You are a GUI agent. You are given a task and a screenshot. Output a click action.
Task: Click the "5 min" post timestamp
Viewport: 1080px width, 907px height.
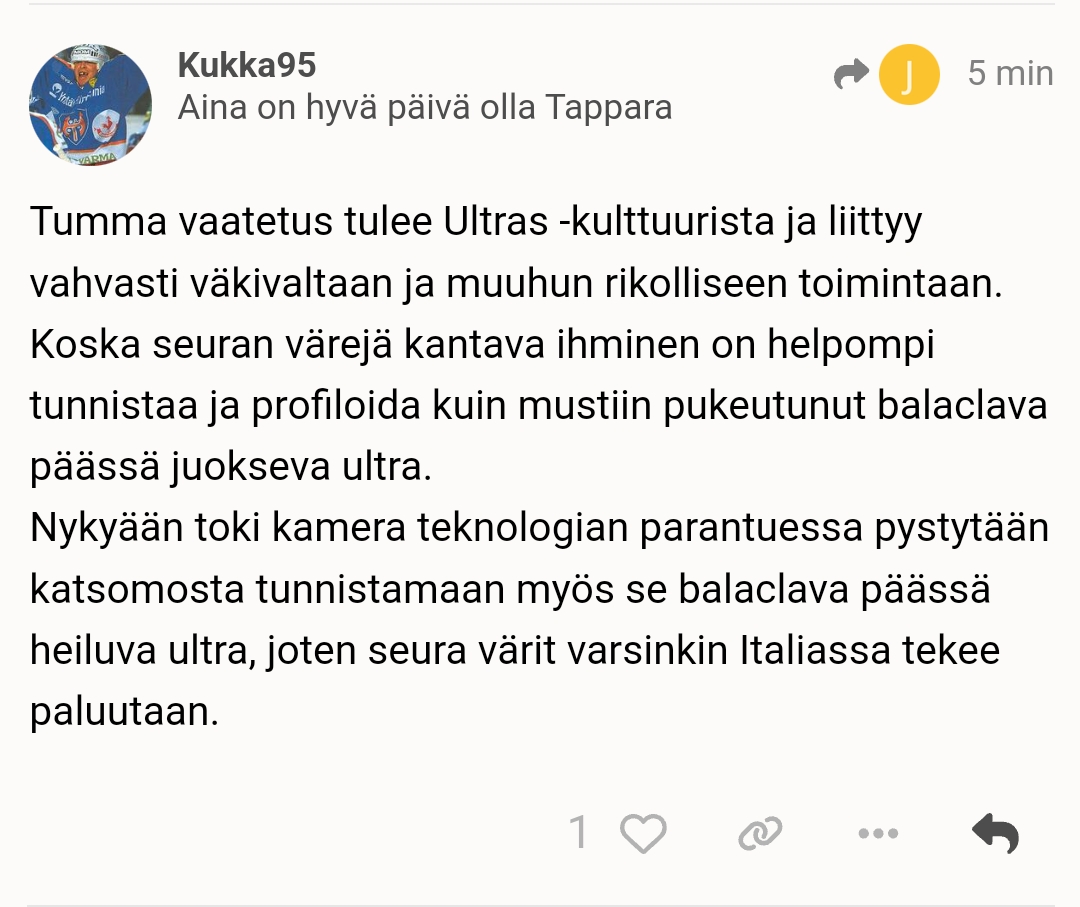click(1010, 73)
